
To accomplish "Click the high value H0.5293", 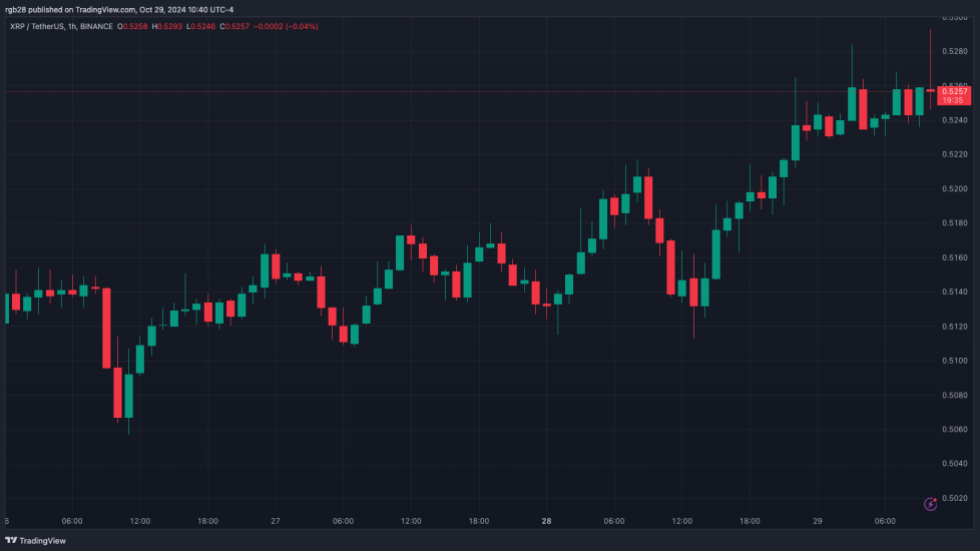I will click(169, 26).
